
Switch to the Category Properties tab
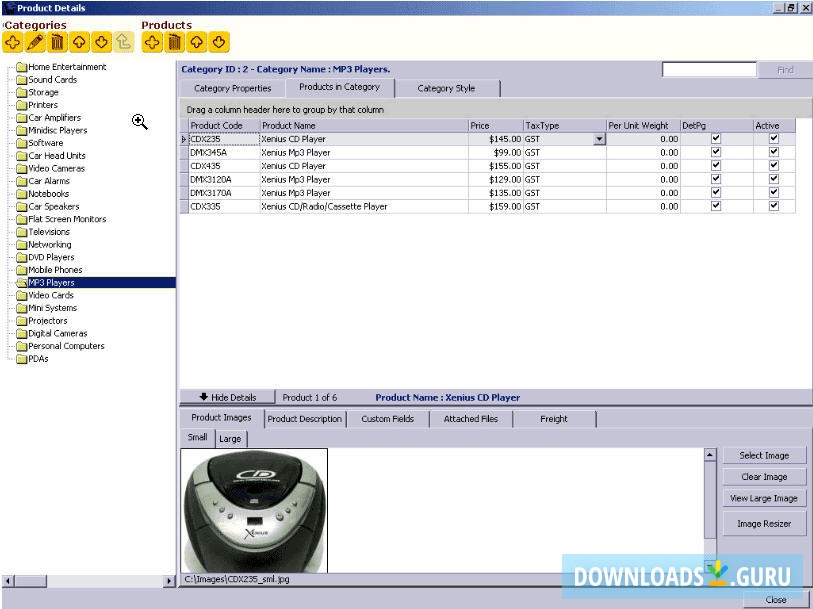[232, 88]
